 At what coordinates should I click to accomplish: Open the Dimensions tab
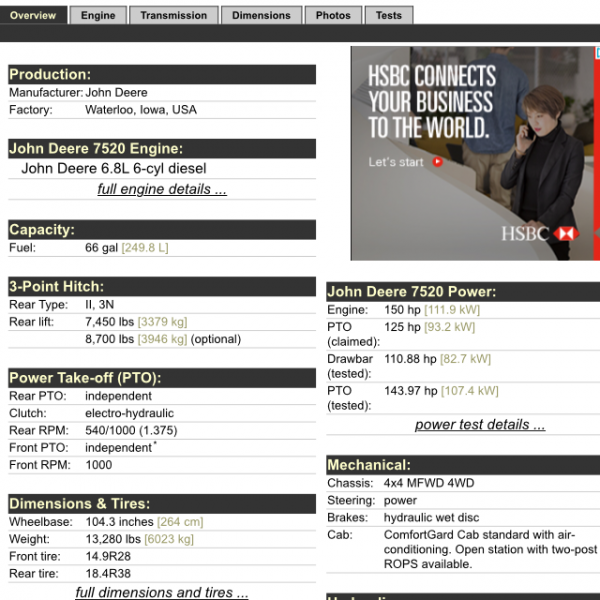pos(261,15)
